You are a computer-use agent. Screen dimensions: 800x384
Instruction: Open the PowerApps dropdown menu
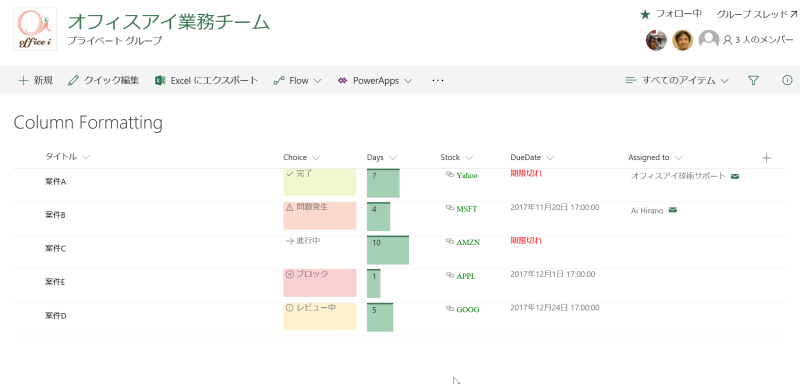pyautogui.click(x=375, y=81)
